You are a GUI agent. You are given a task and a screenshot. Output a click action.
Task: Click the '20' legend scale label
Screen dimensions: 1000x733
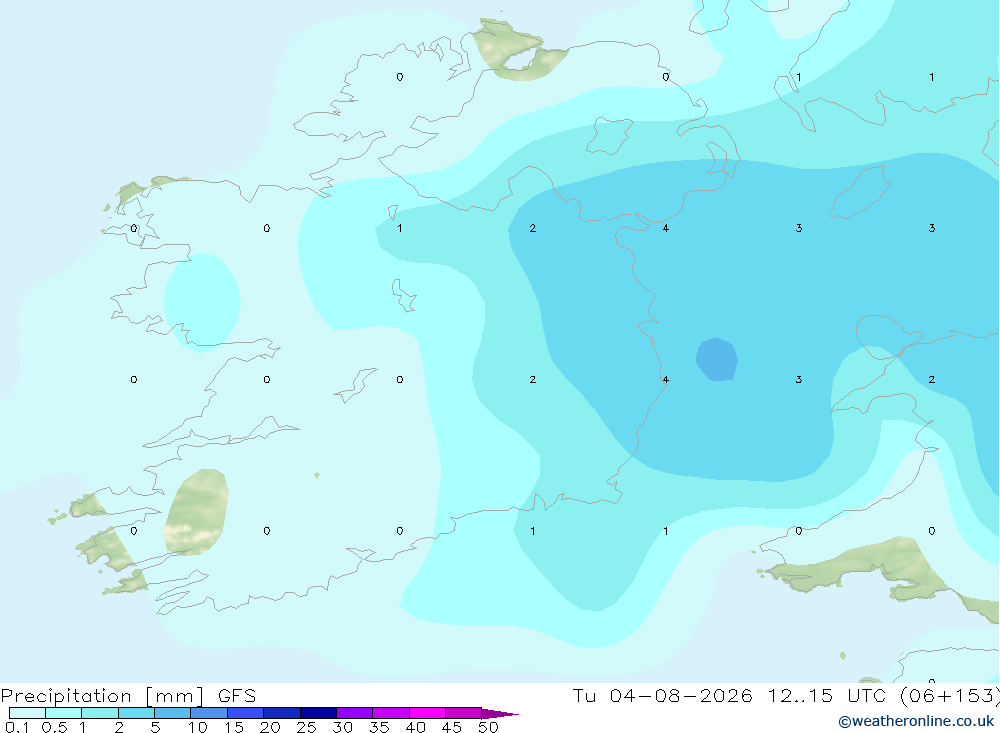[270, 727]
